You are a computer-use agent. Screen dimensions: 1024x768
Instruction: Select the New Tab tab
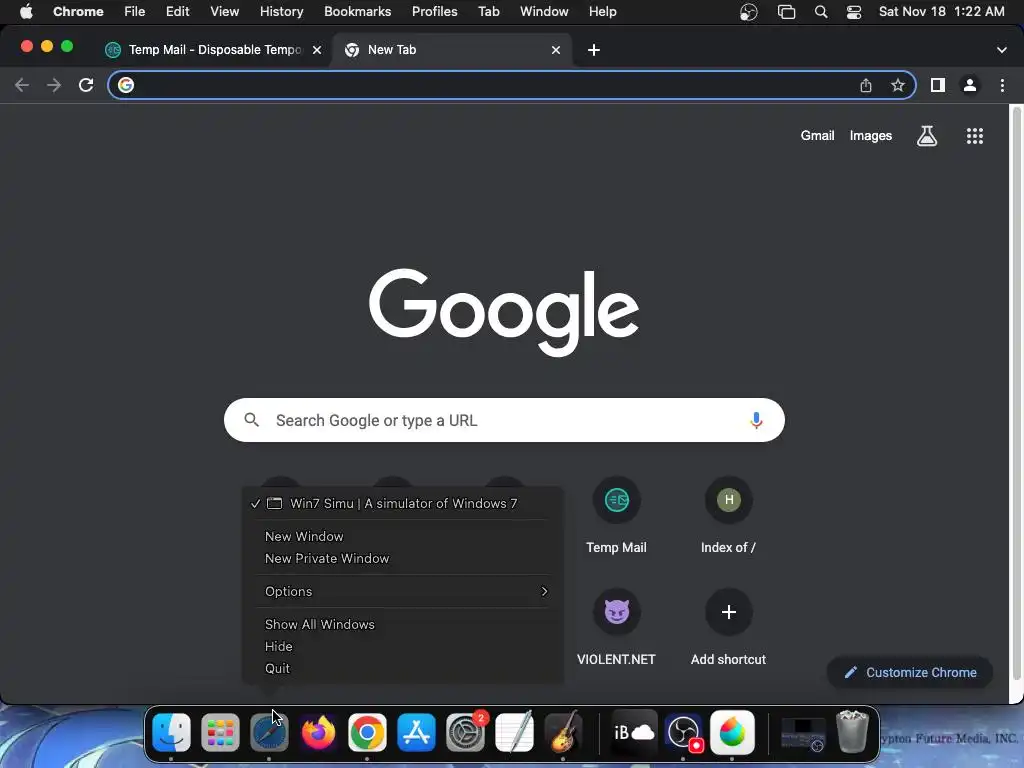(451, 50)
